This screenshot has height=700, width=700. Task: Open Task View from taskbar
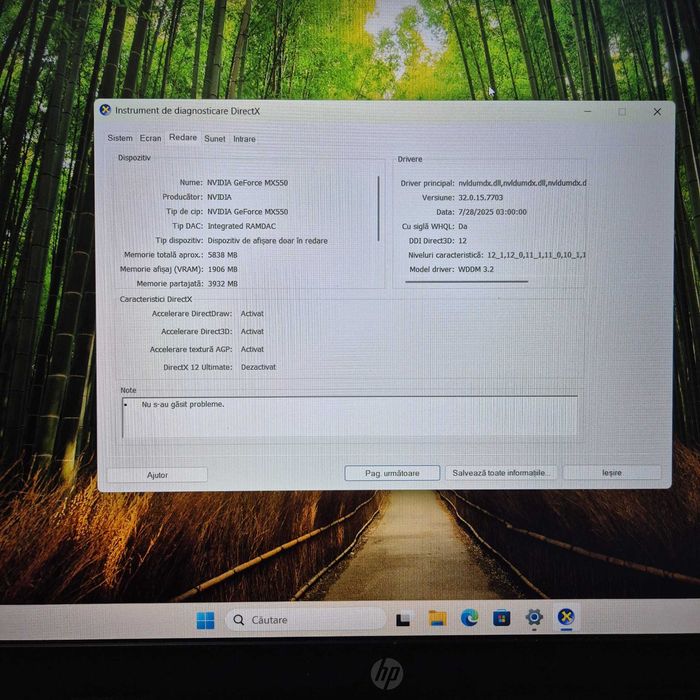(403, 620)
